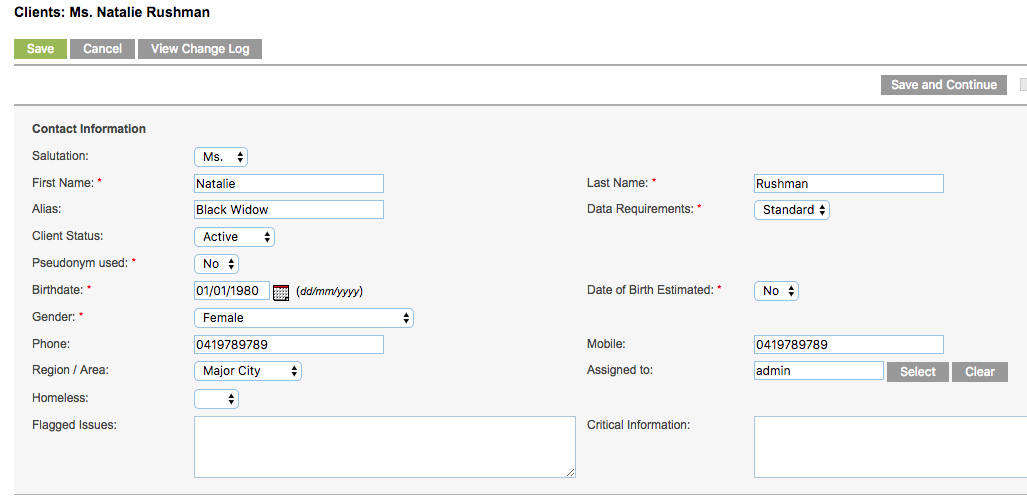Open the Gender dropdown
Viewport: 1027px width, 496px height.
[x=303, y=318]
